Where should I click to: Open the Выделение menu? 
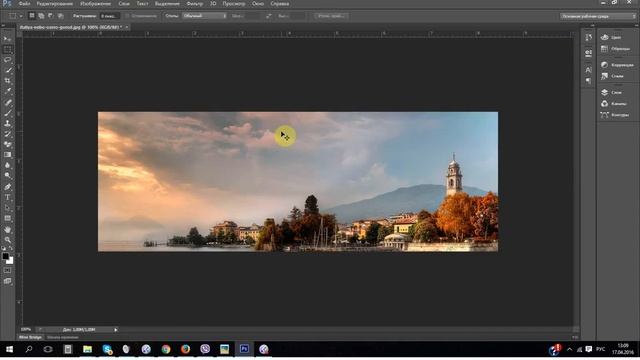coord(167,4)
